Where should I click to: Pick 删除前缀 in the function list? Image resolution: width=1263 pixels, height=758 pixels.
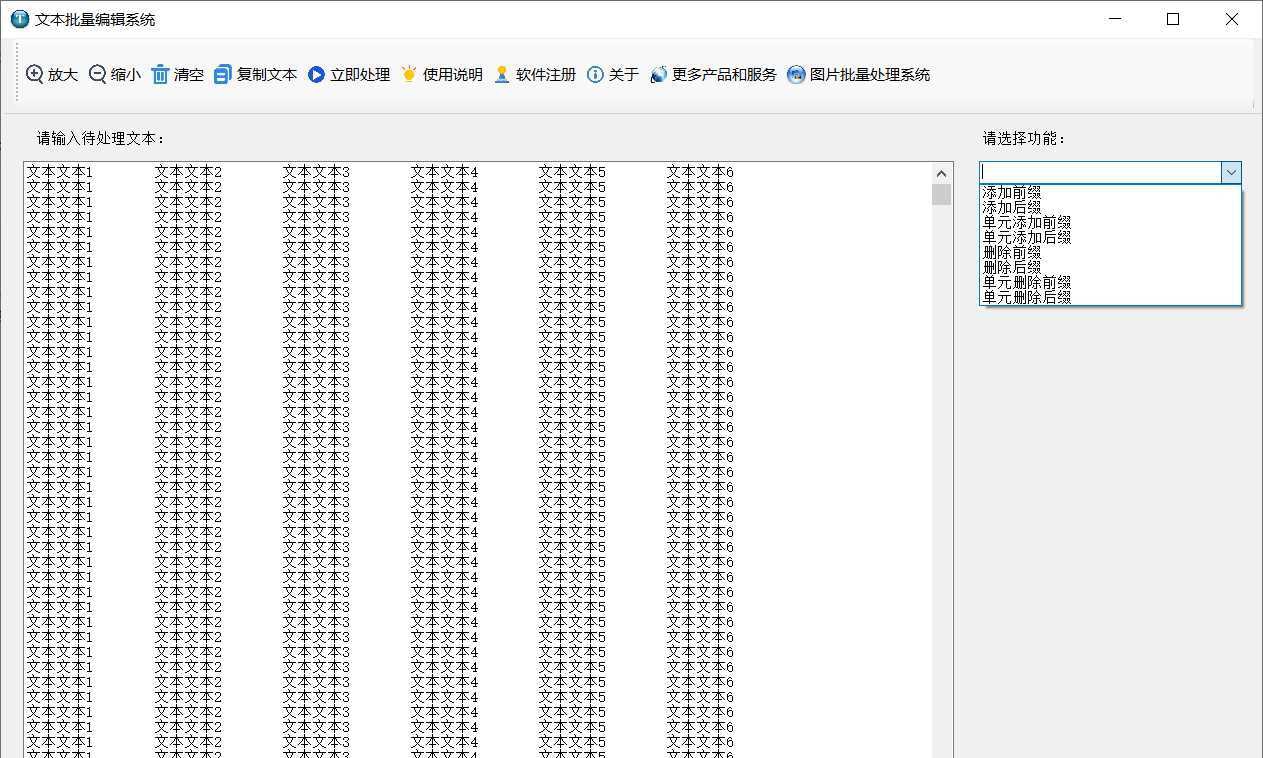point(1110,252)
